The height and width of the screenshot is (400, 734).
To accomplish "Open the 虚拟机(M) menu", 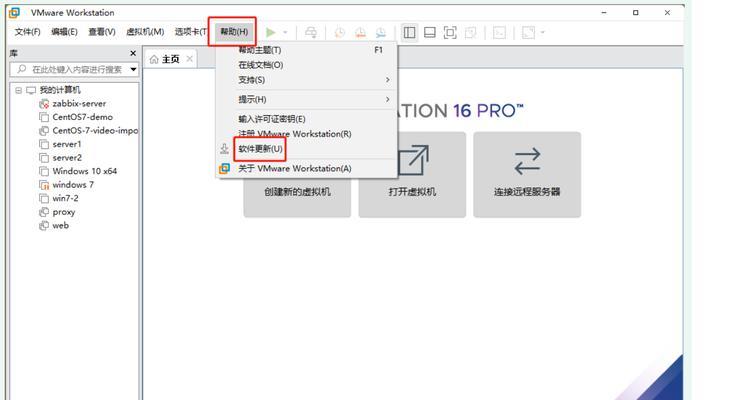I will [x=145, y=32].
